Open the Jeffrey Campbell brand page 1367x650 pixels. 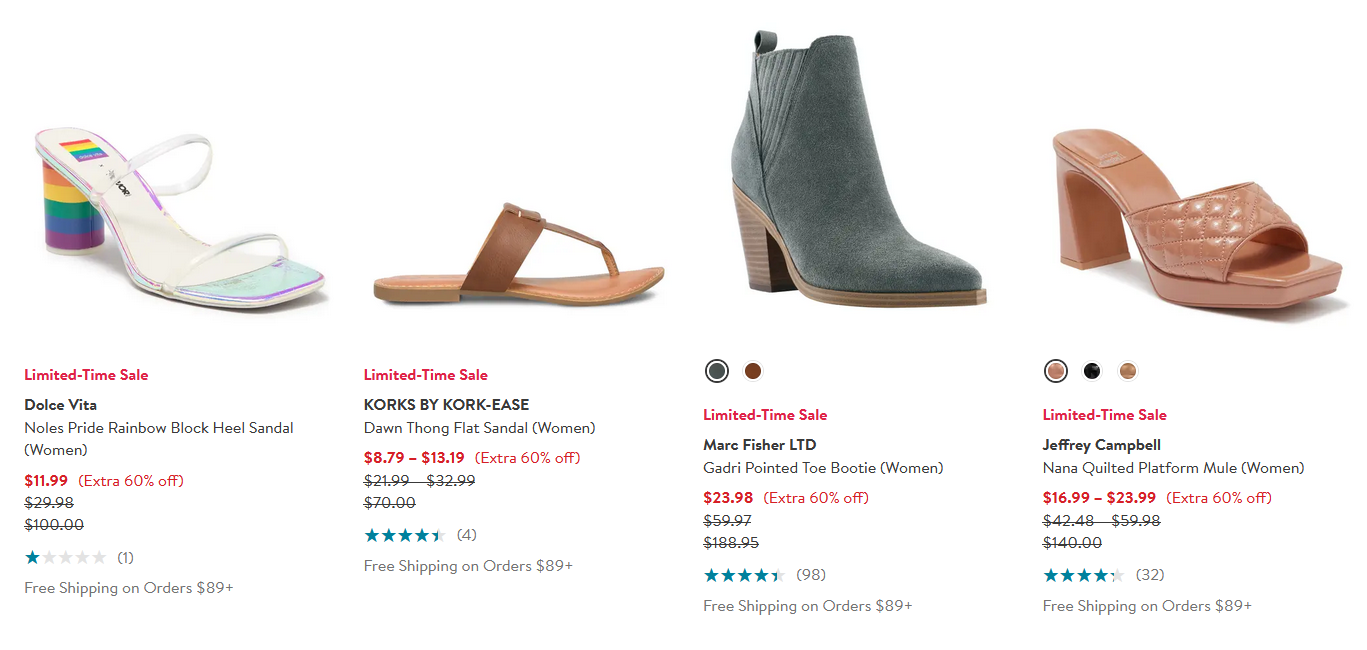click(1102, 444)
